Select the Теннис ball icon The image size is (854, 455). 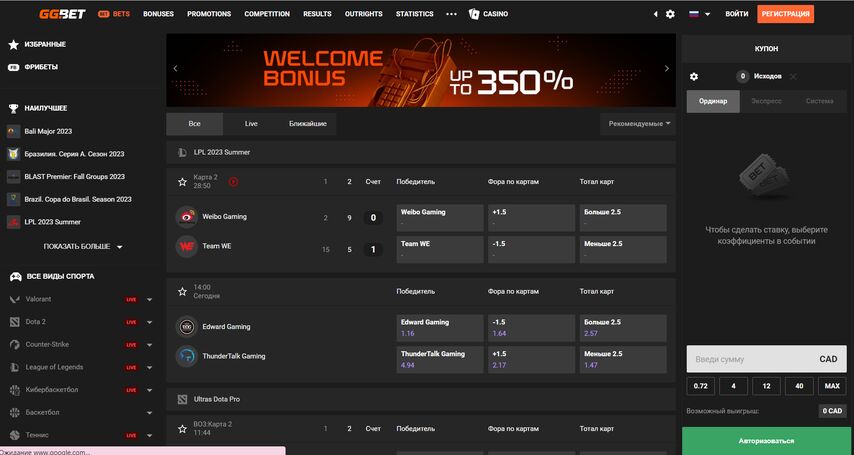click(x=15, y=435)
